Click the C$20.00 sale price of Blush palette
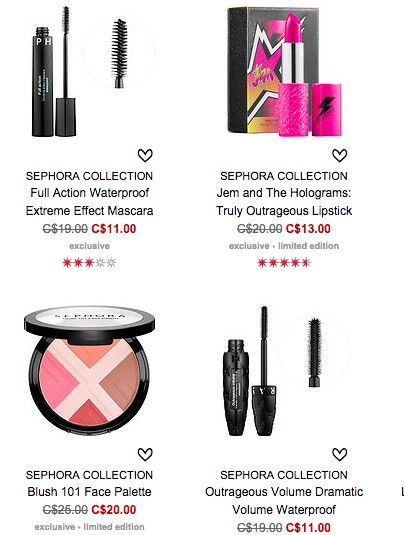Screen dimensions: 404x535 (x=114, y=510)
